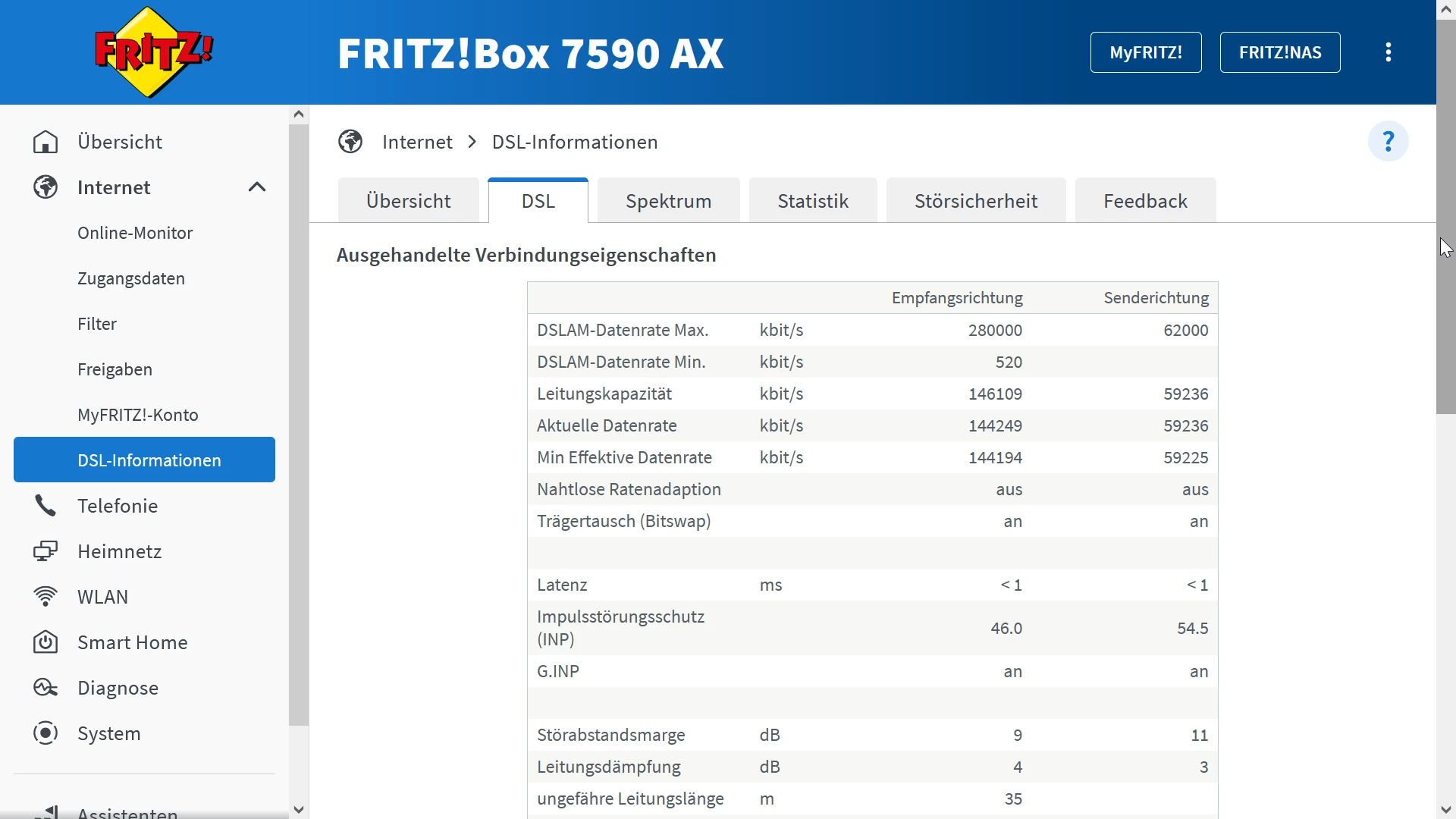Open the FRITZ!NAS button

coord(1279,52)
